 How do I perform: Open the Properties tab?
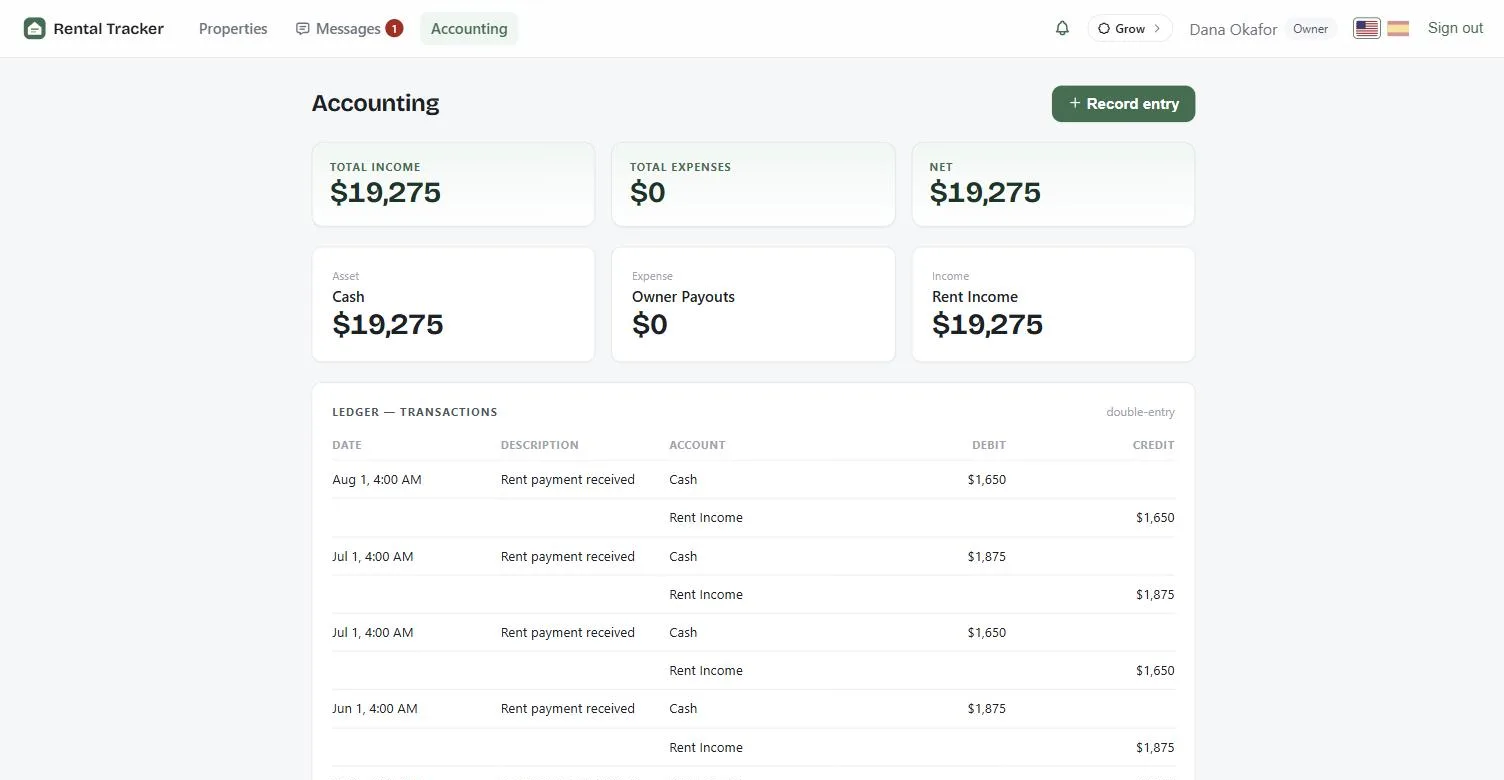[233, 29]
